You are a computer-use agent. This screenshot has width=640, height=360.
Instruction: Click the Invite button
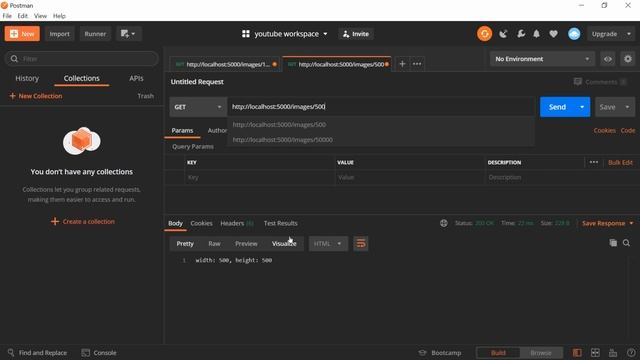pos(356,34)
